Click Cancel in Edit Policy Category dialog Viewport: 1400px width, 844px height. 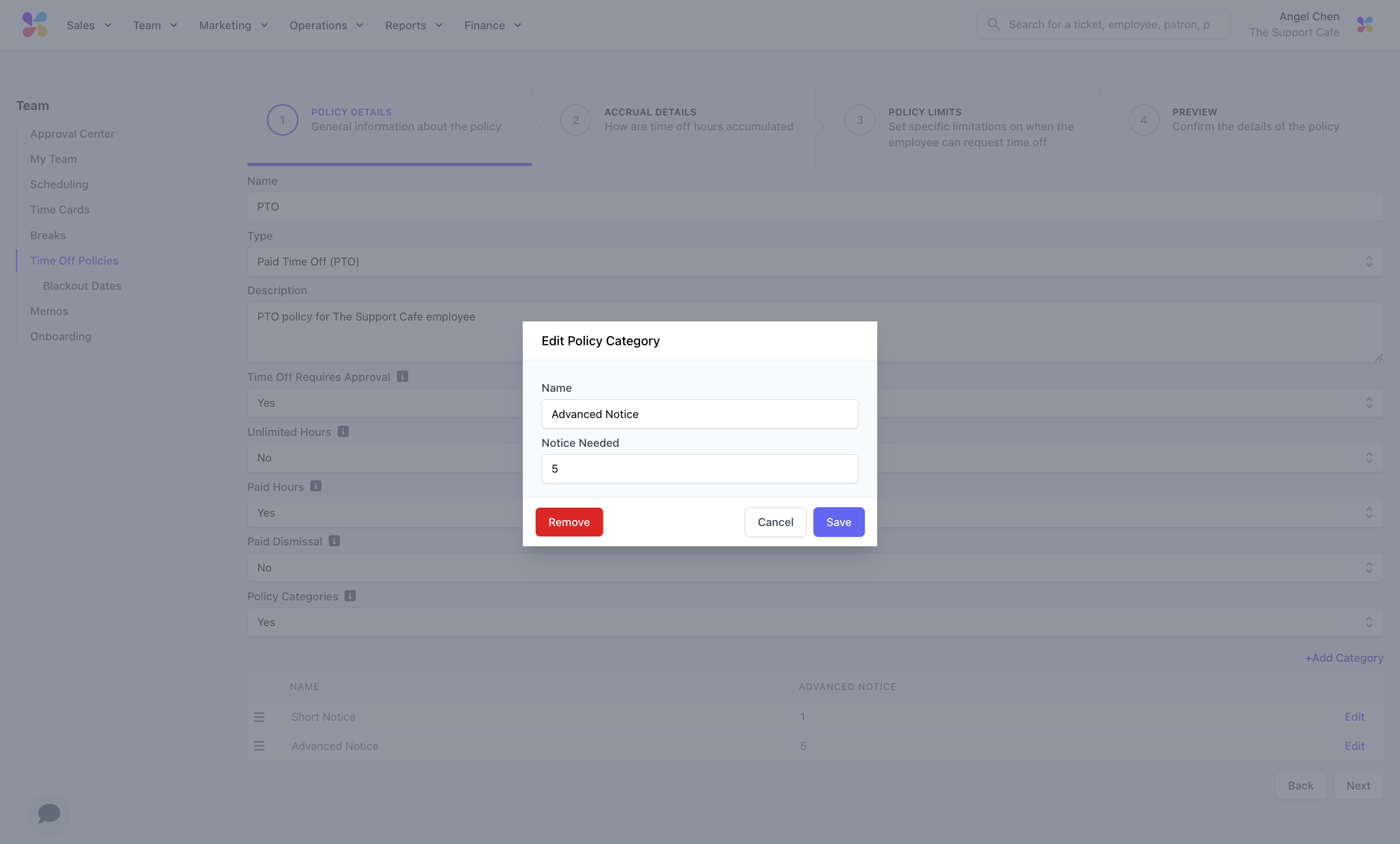(x=775, y=522)
